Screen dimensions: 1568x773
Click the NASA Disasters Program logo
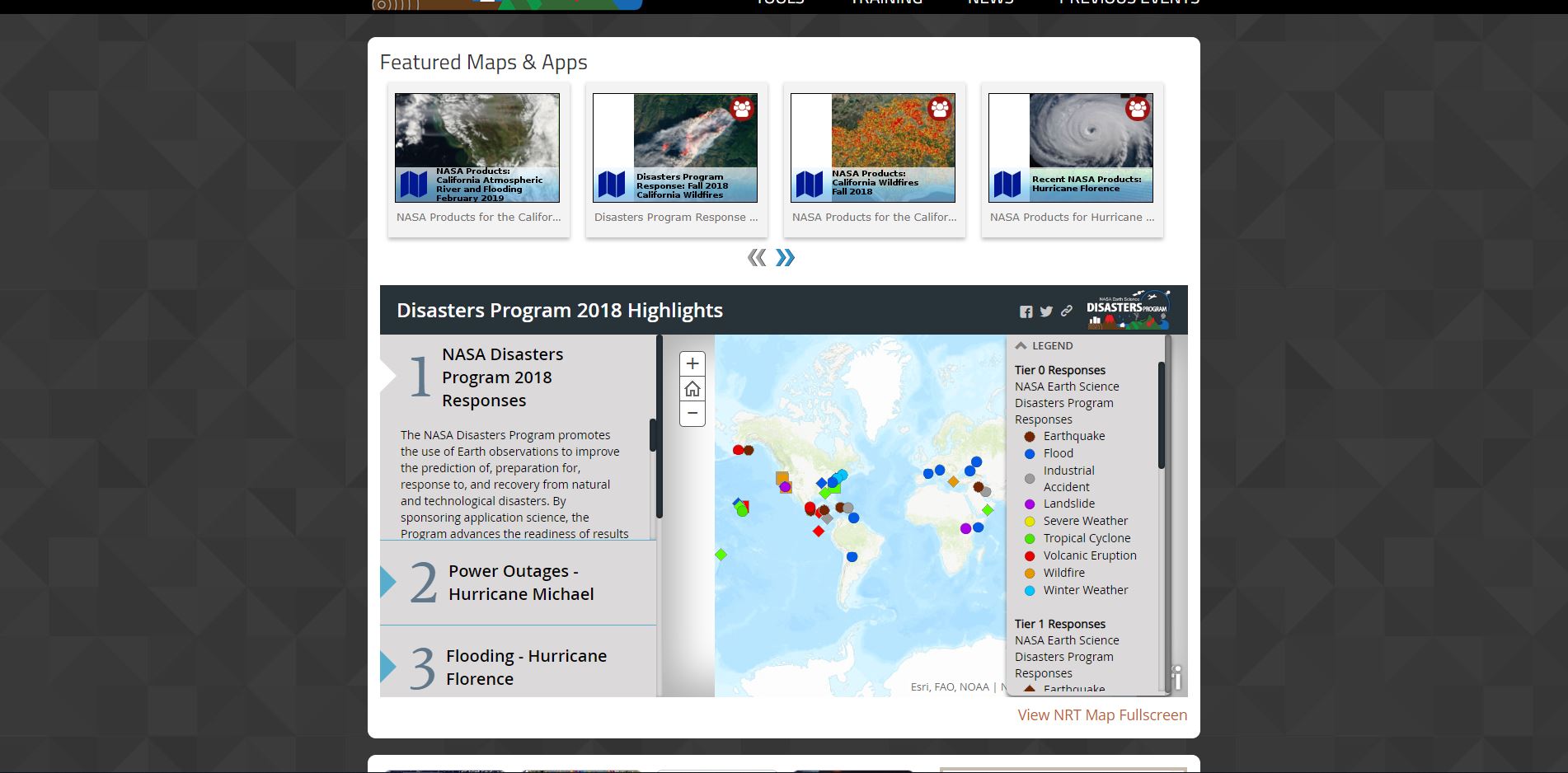1128,310
